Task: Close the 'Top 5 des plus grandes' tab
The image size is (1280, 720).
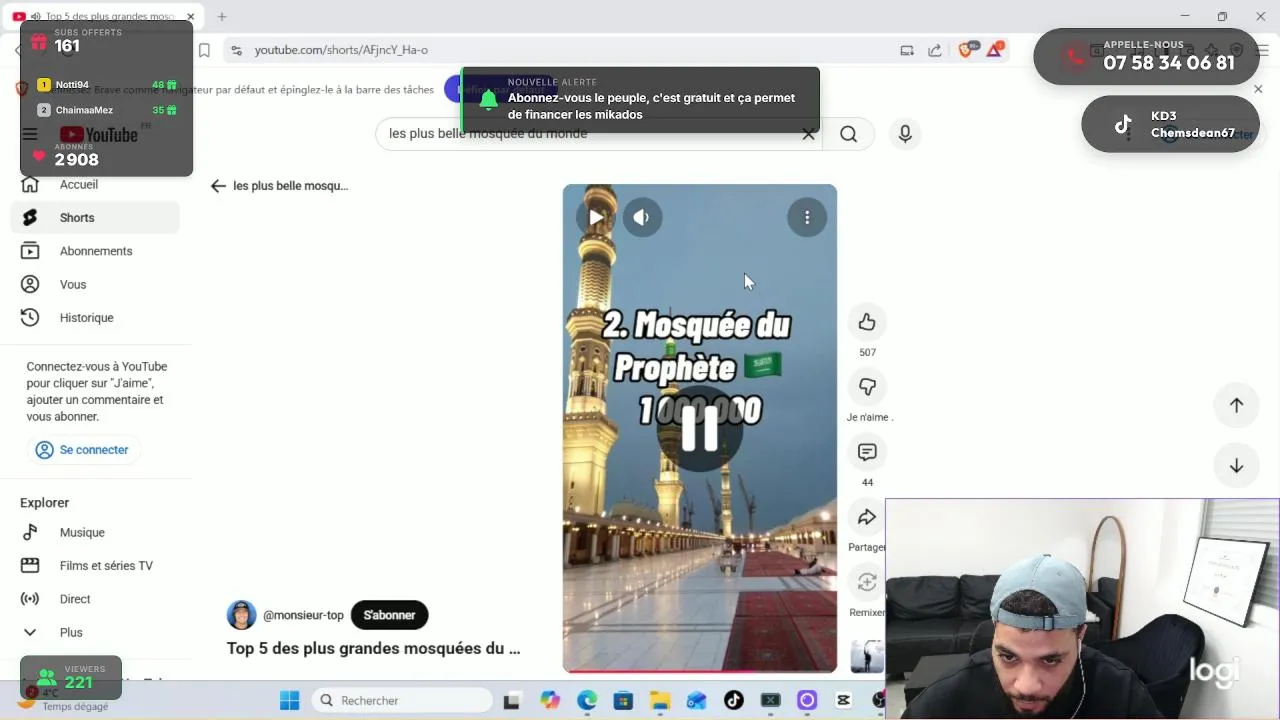Action: pos(190,17)
